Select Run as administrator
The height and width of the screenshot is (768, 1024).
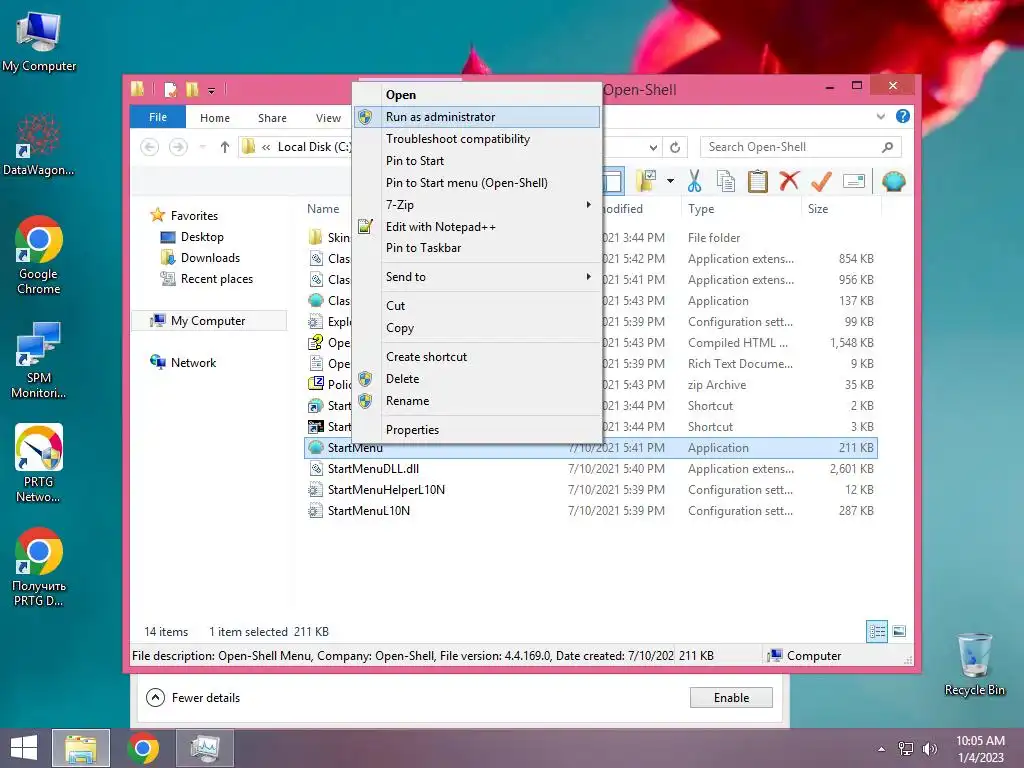[477, 117]
